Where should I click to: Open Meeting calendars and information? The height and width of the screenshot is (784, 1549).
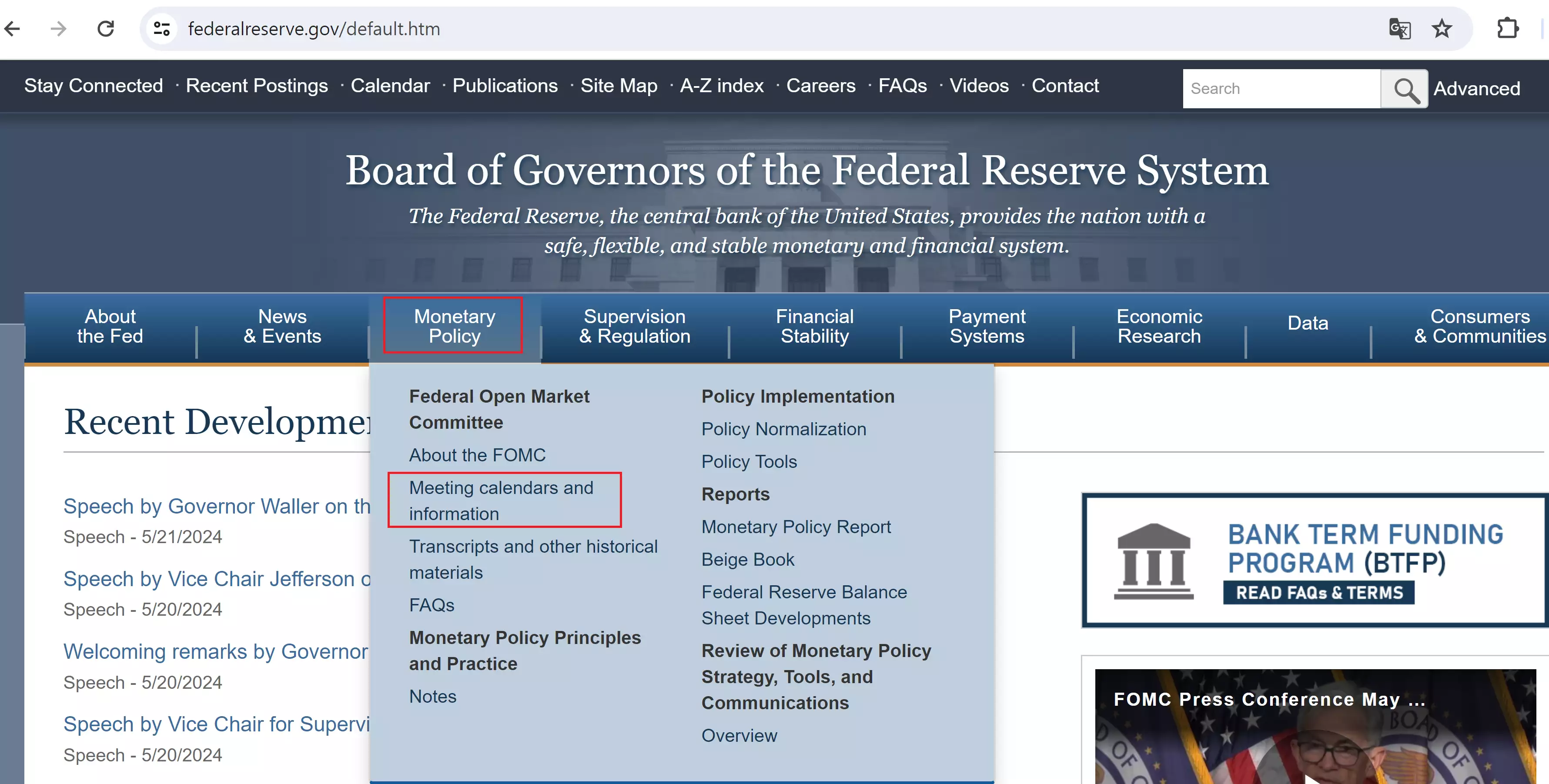coord(502,501)
